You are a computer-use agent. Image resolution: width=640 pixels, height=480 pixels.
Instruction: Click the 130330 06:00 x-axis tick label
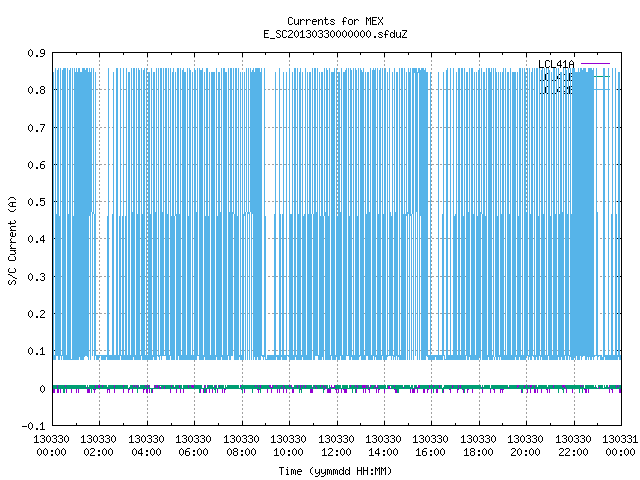pos(193,446)
